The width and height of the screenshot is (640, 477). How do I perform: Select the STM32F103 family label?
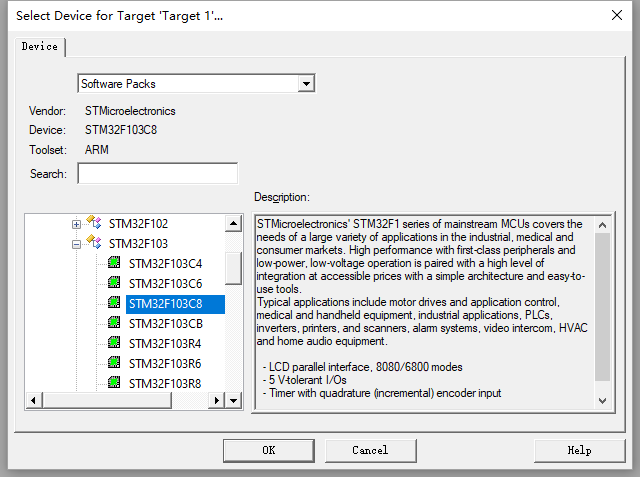[x=138, y=244]
